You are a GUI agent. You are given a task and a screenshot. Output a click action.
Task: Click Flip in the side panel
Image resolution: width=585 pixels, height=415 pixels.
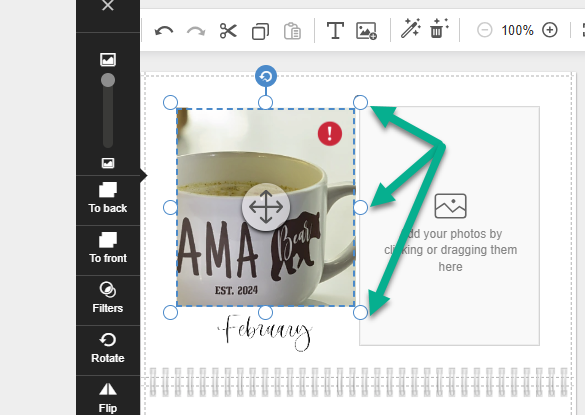(x=108, y=397)
